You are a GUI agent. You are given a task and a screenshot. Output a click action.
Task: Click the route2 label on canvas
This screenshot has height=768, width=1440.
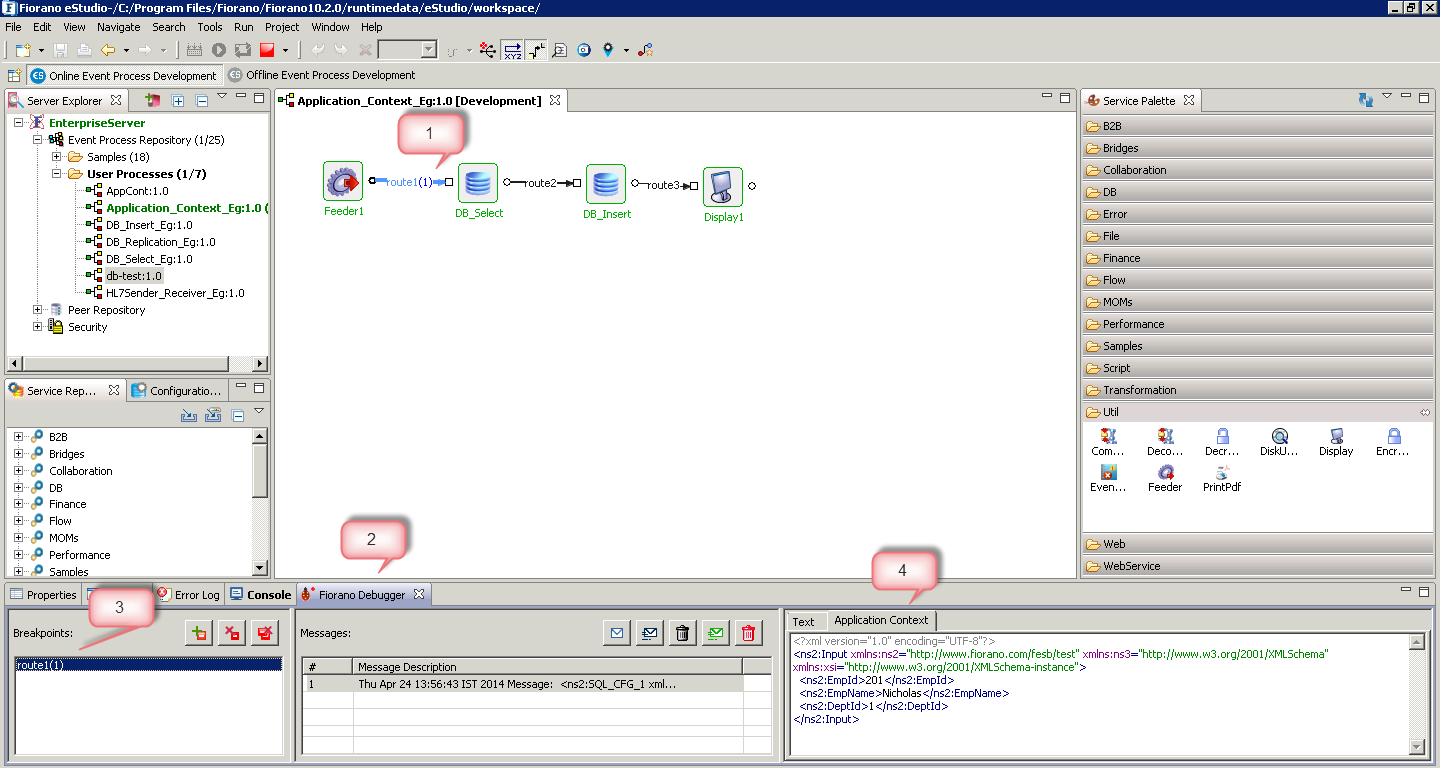(540, 183)
